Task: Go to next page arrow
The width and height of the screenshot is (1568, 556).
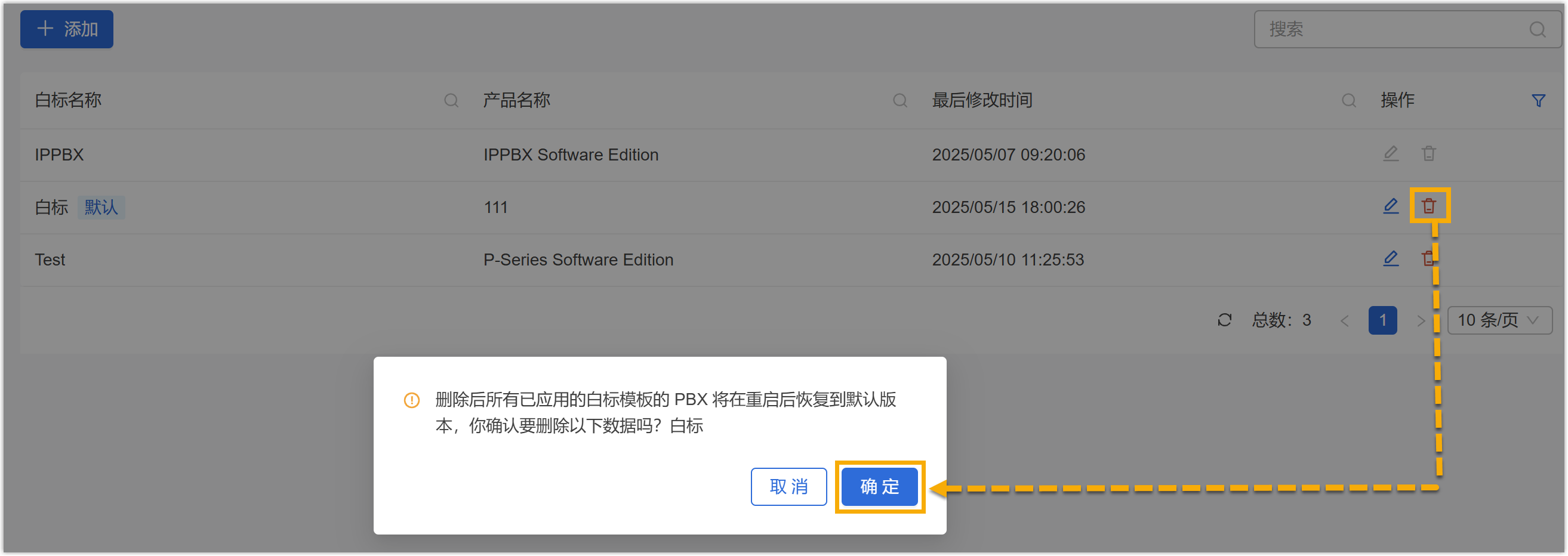Action: pyautogui.click(x=1421, y=320)
